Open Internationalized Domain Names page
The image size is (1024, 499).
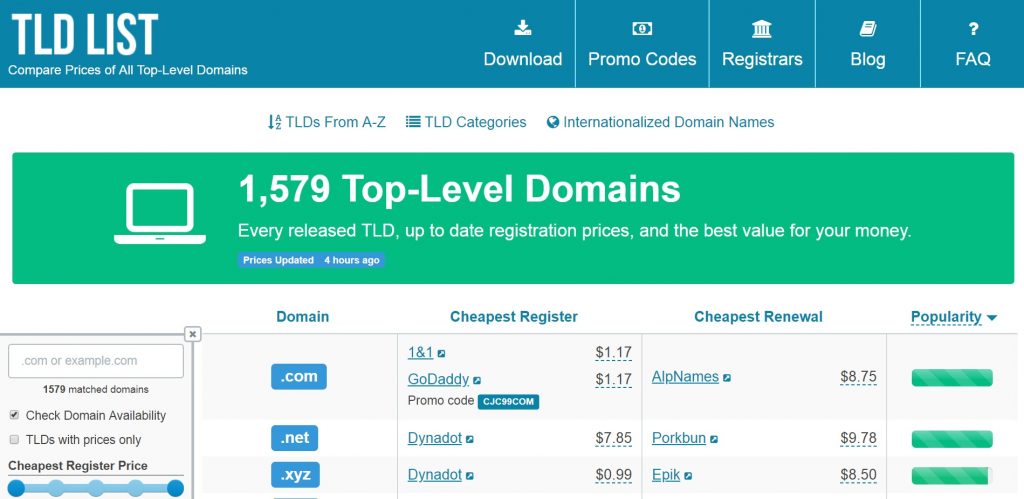(660, 122)
